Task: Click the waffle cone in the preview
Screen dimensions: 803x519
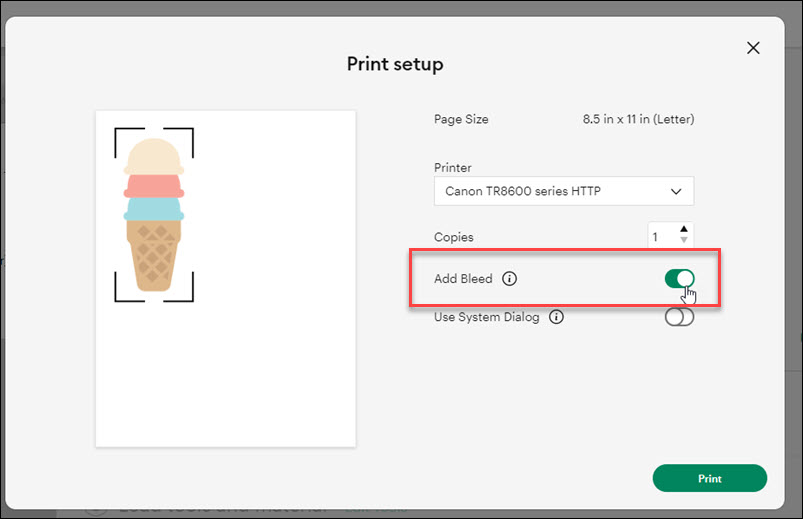Action: [x=154, y=256]
